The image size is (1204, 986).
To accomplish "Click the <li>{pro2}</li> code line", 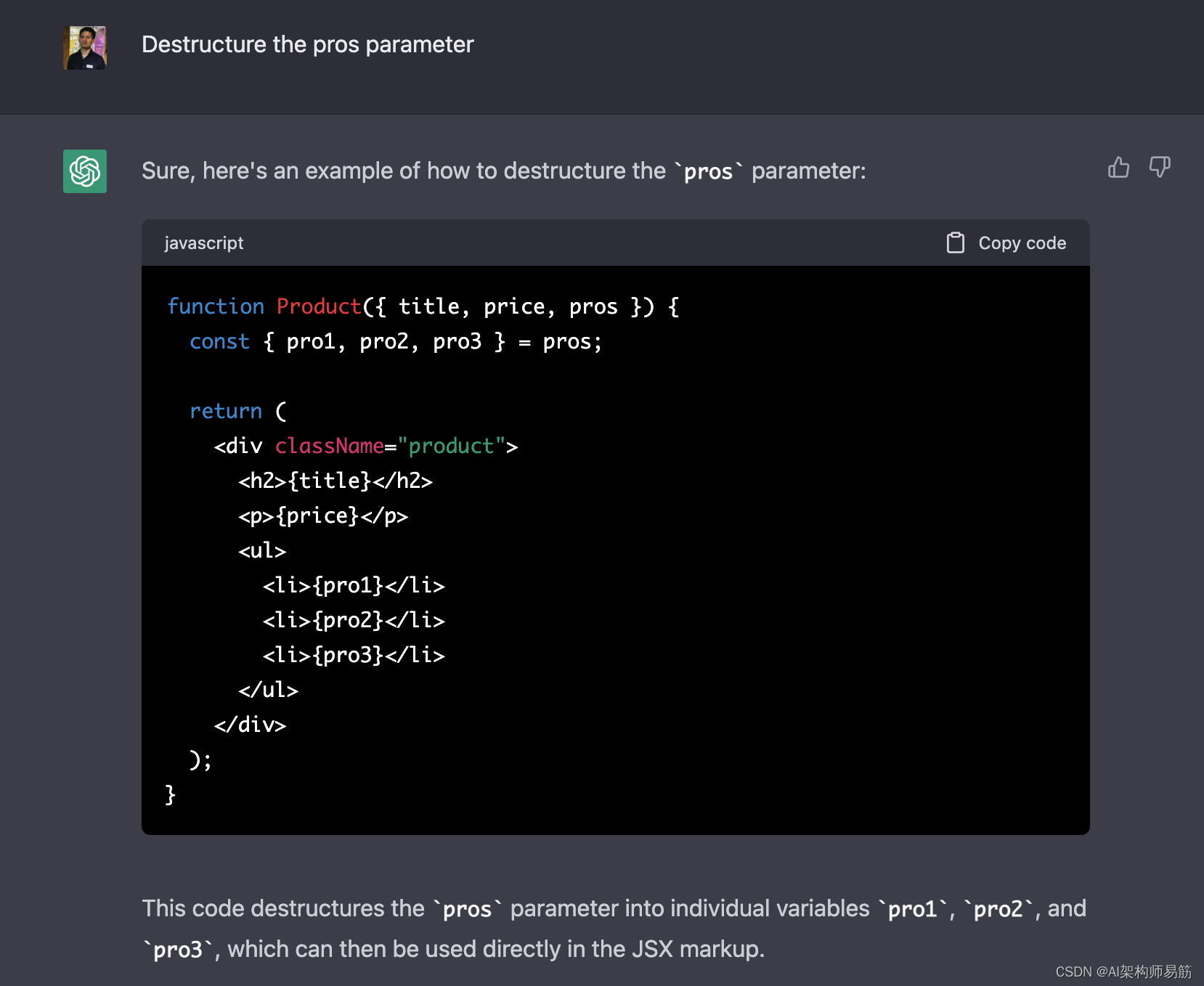I will click(354, 620).
